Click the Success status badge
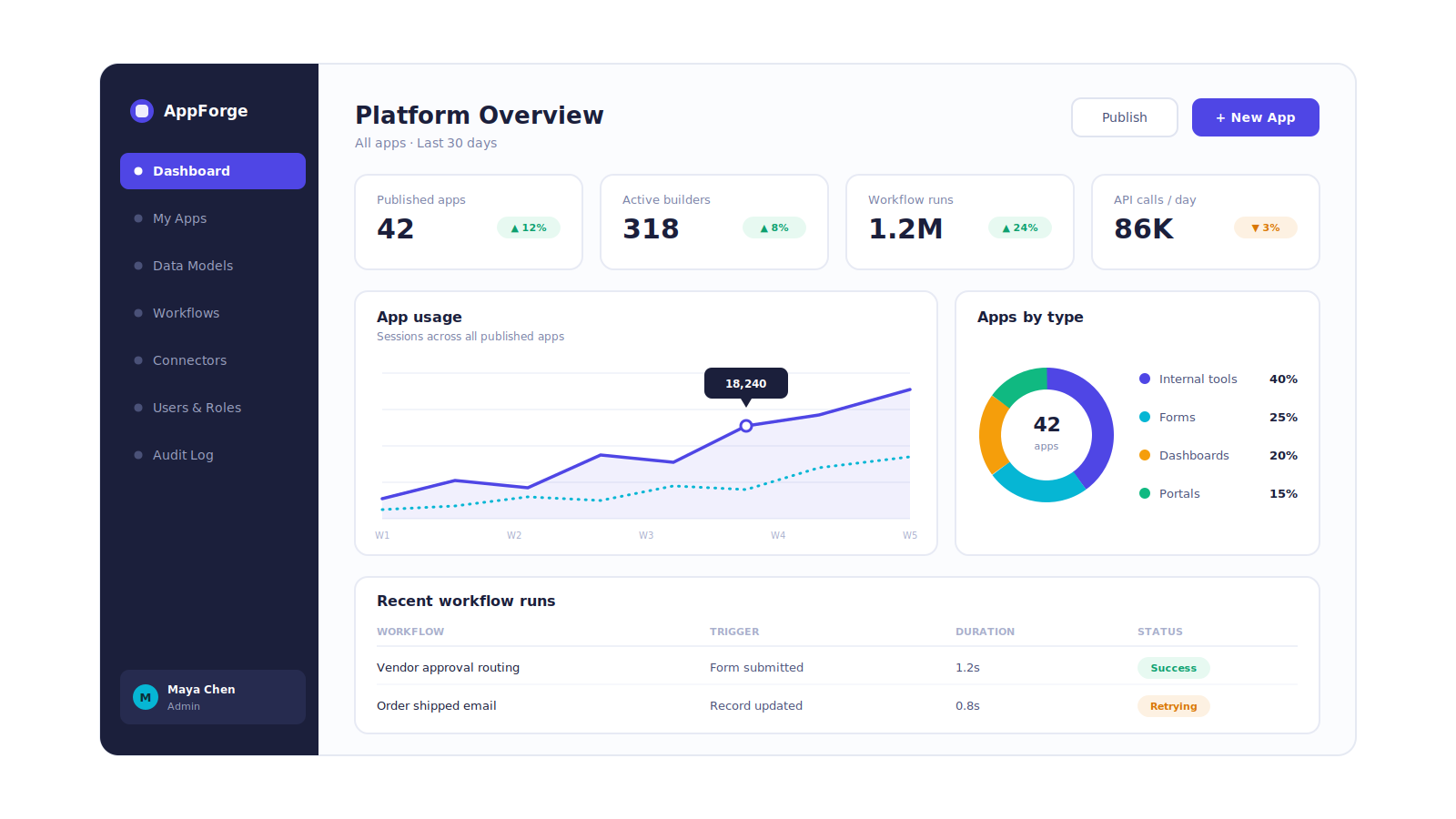The width and height of the screenshot is (1456, 819). tap(1174, 668)
